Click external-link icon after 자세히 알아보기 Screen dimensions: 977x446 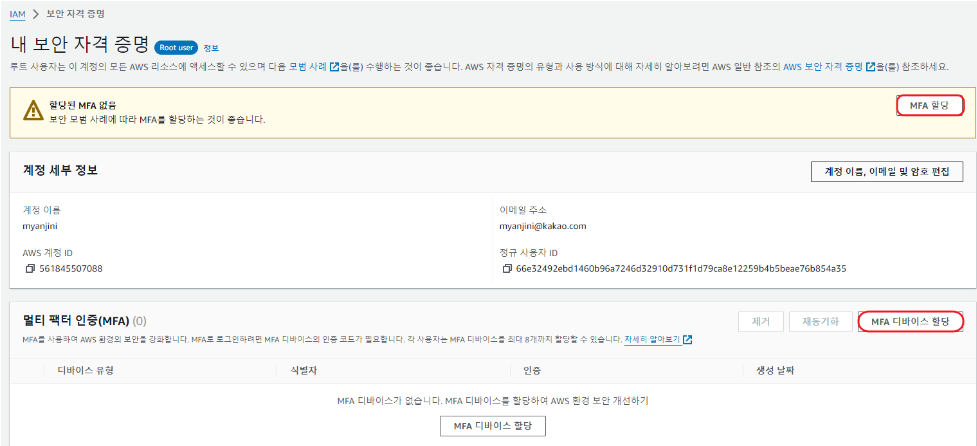point(688,339)
